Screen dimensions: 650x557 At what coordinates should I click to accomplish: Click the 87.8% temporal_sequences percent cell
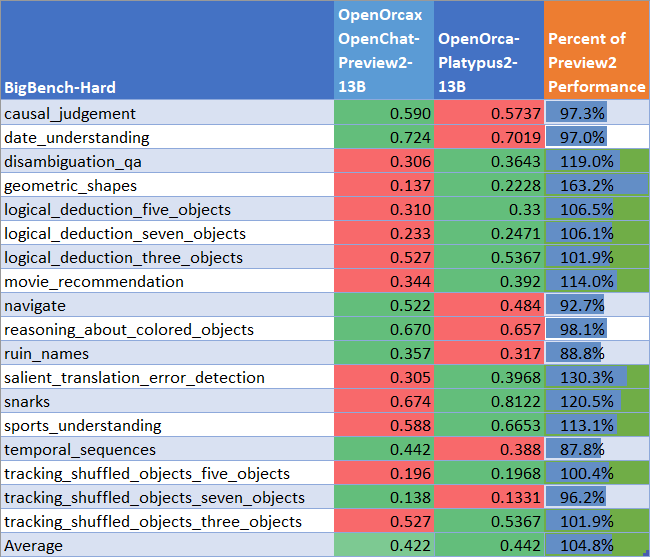(596, 450)
